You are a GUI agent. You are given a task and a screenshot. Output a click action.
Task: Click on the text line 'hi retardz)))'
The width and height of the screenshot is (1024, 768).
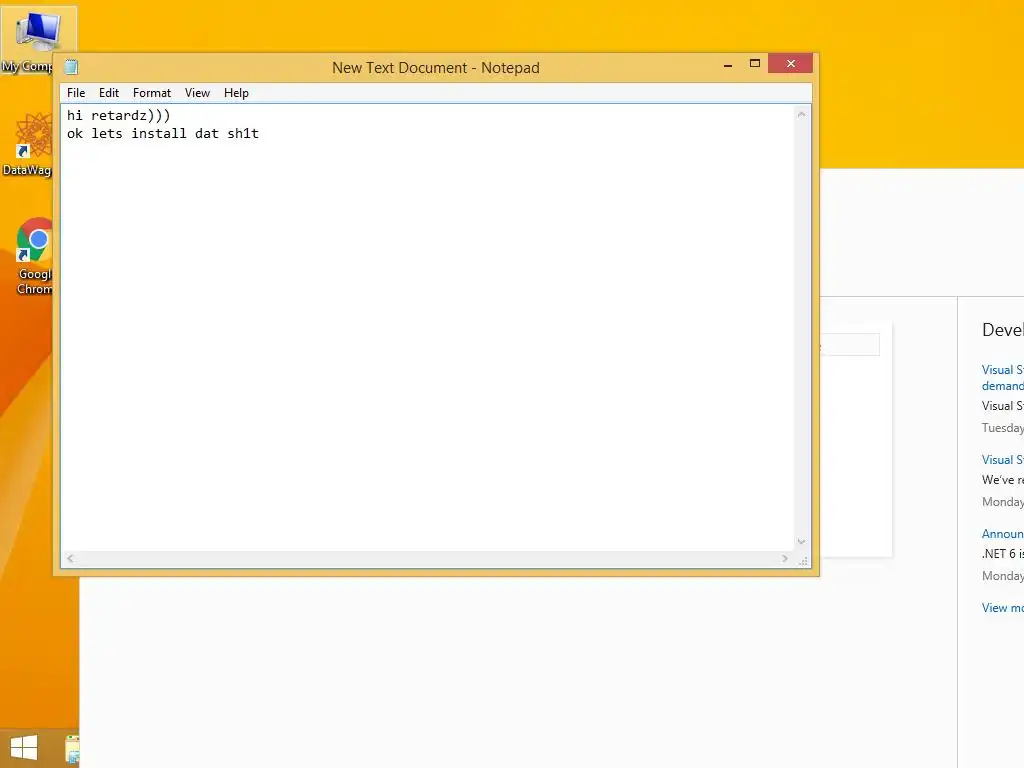click(118, 116)
